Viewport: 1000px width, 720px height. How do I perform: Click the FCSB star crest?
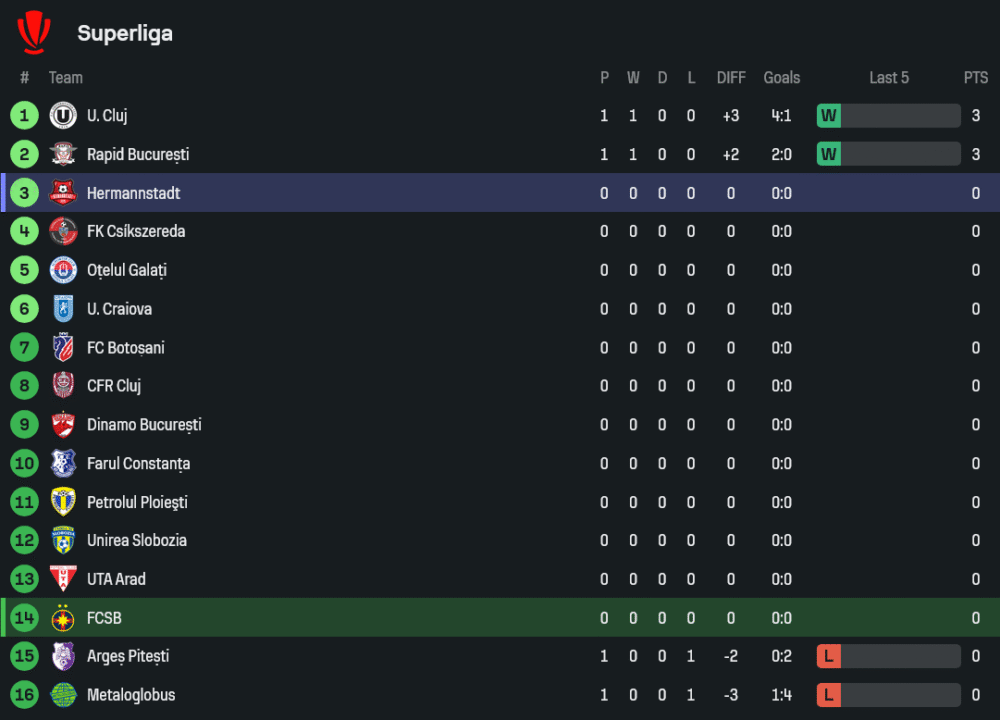coord(63,618)
